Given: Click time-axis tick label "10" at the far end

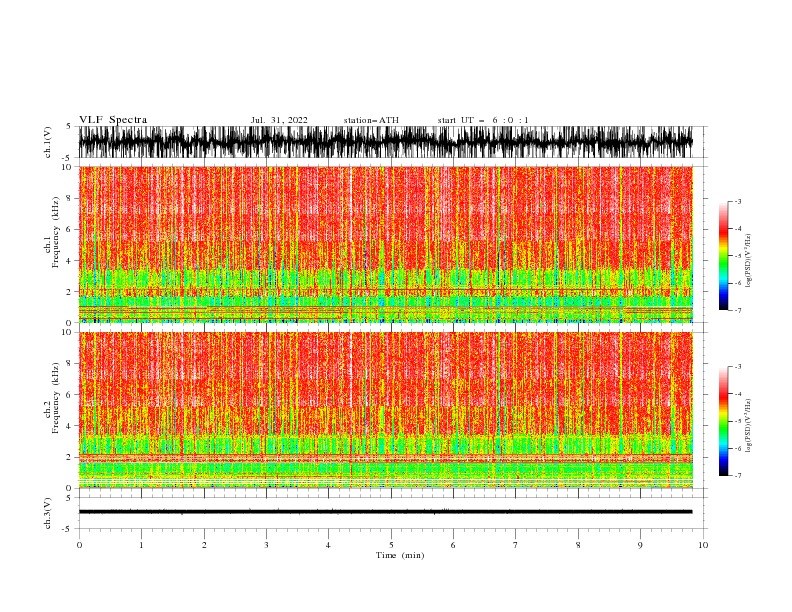Looking at the screenshot, I should pos(703,545).
